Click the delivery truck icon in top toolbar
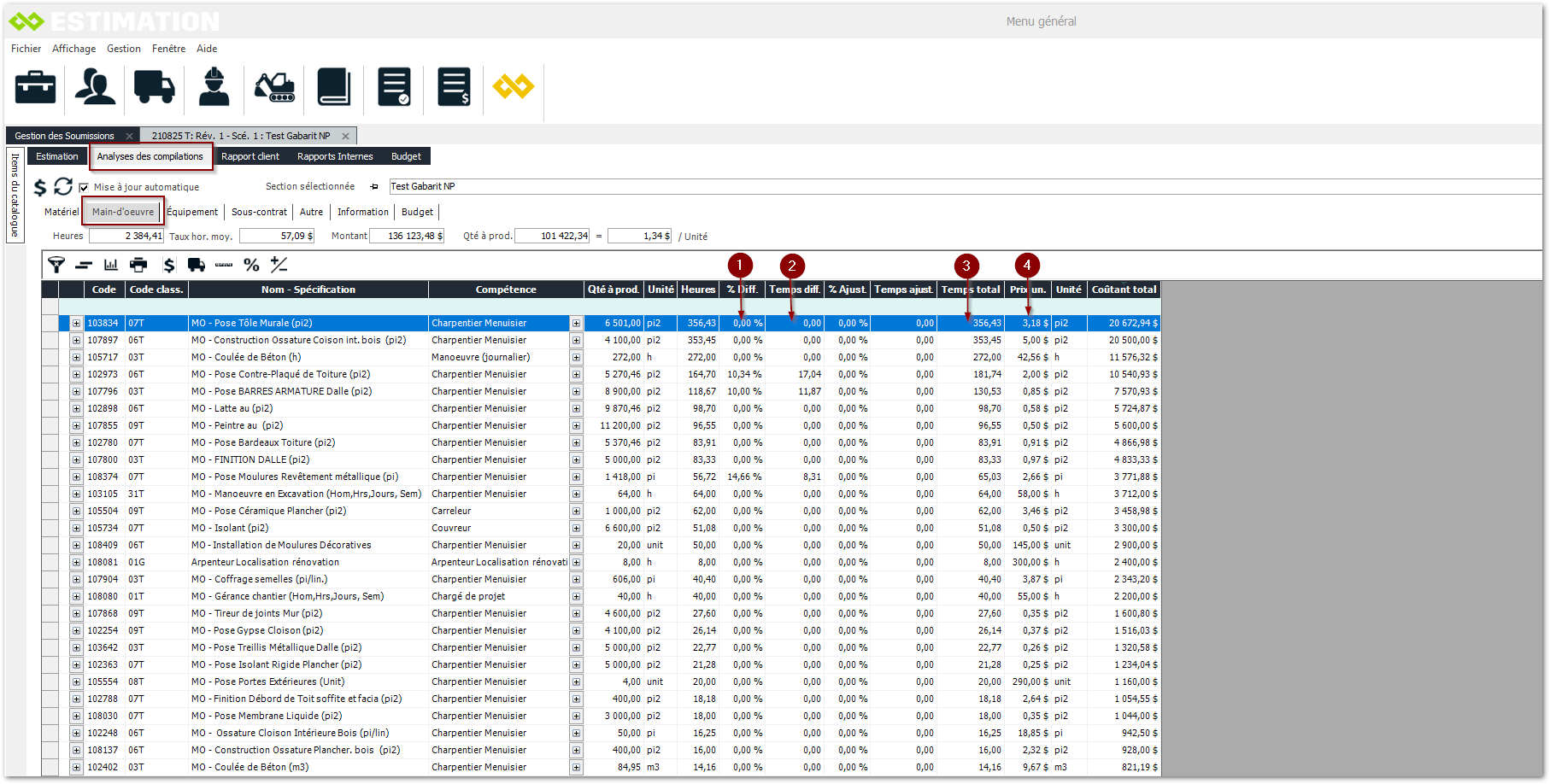 tap(154, 87)
